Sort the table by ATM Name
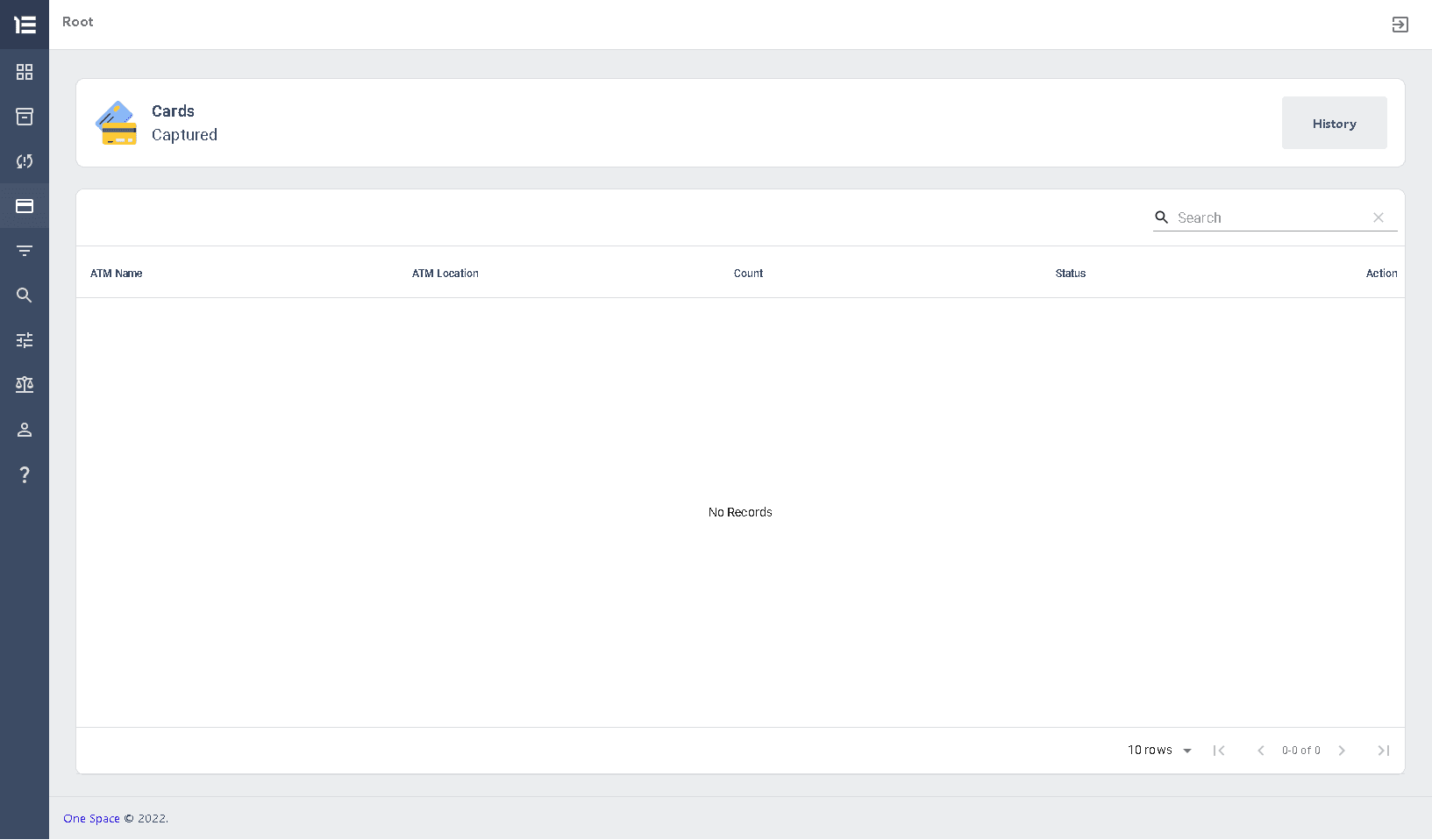This screenshot has height=840, width=1432. point(116,273)
